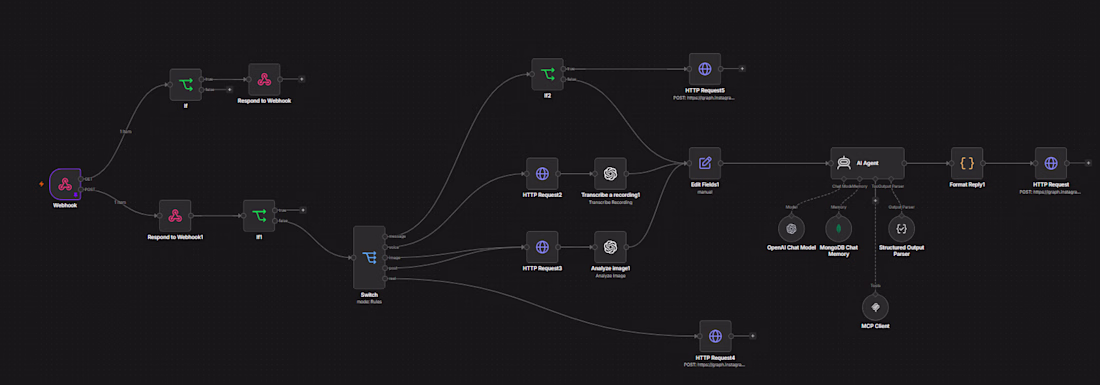Add a tool to the AI Agent
Viewport: 1100px width, 385px height.
[x=875, y=201]
